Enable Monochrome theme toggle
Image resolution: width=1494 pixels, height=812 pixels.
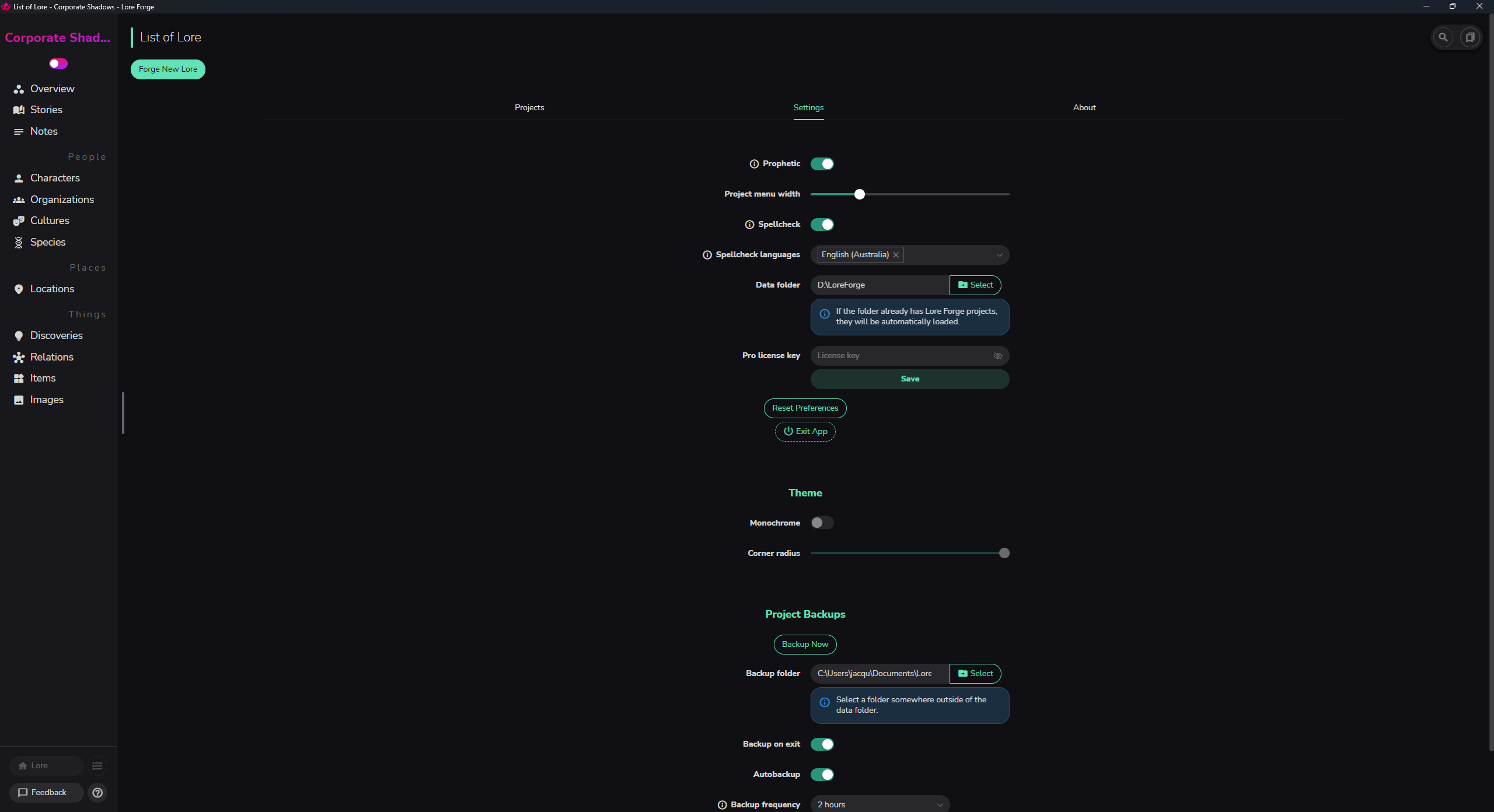[822, 523]
